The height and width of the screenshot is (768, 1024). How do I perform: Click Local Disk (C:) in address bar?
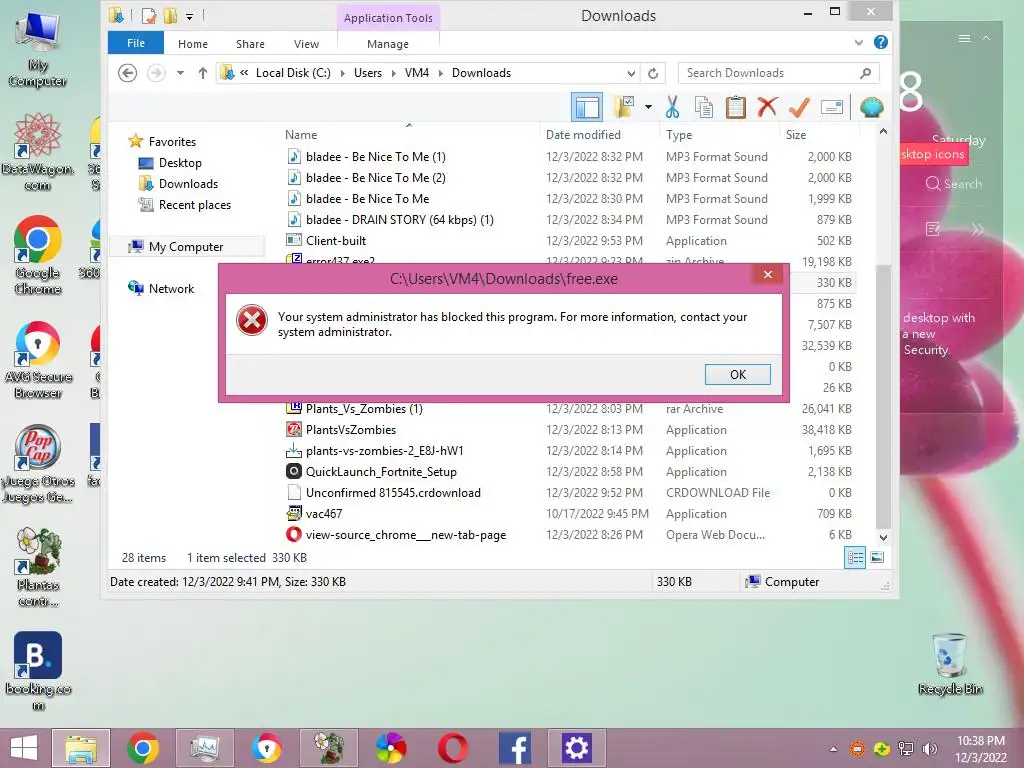pyautogui.click(x=293, y=72)
